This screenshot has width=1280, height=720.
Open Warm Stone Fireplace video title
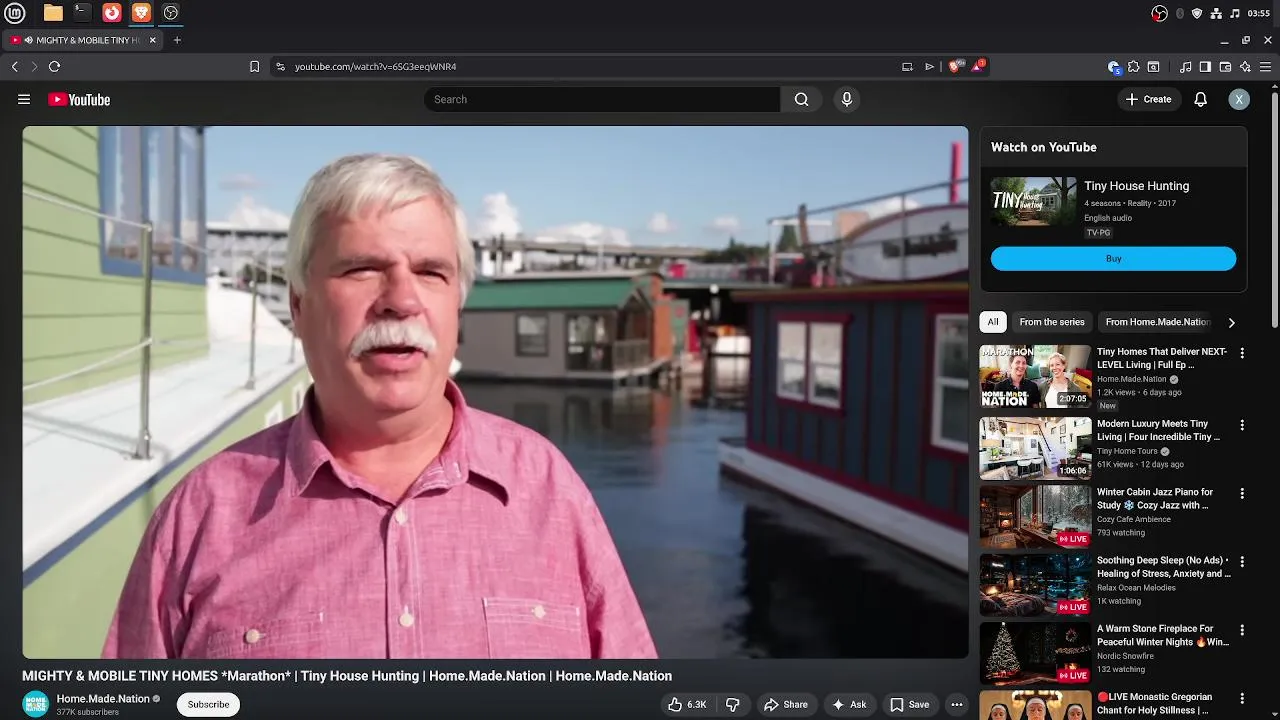tap(1163, 635)
